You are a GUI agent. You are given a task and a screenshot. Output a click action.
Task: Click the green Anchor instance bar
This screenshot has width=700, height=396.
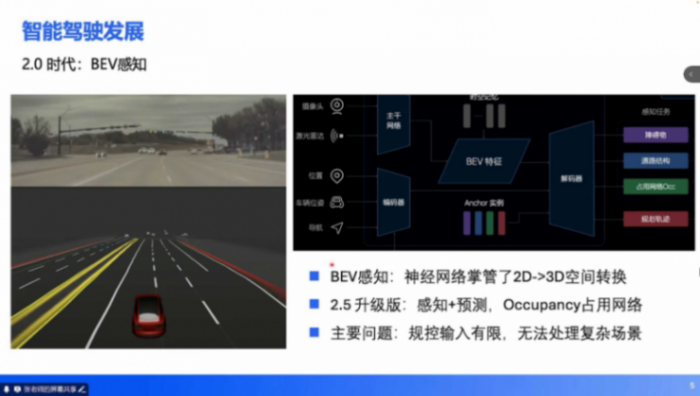point(490,223)
